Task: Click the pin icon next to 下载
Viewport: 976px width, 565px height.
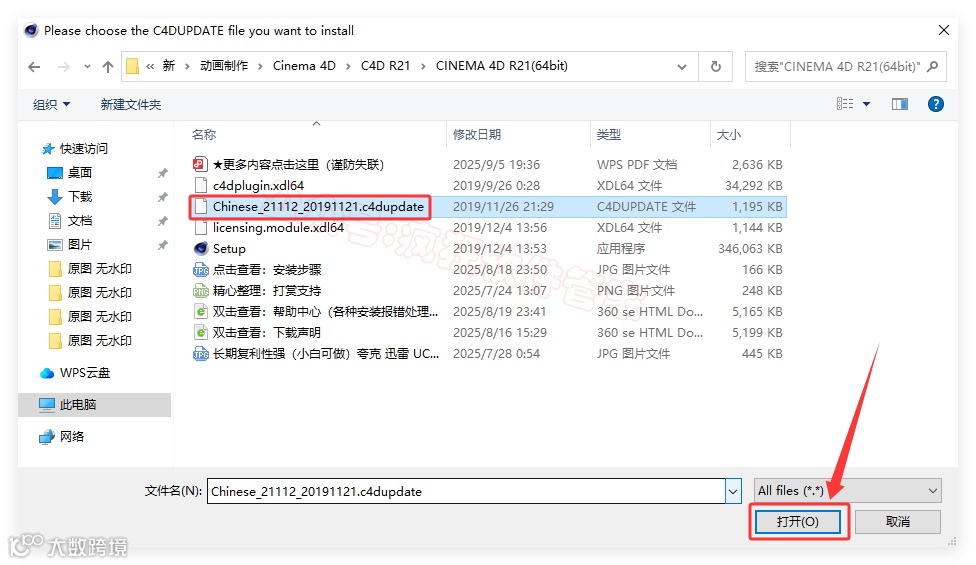Action: click(162, 197)
